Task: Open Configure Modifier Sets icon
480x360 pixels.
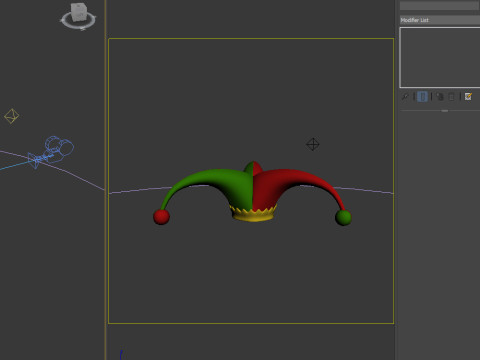Action: pyautogui.click(x=468, y=97)
